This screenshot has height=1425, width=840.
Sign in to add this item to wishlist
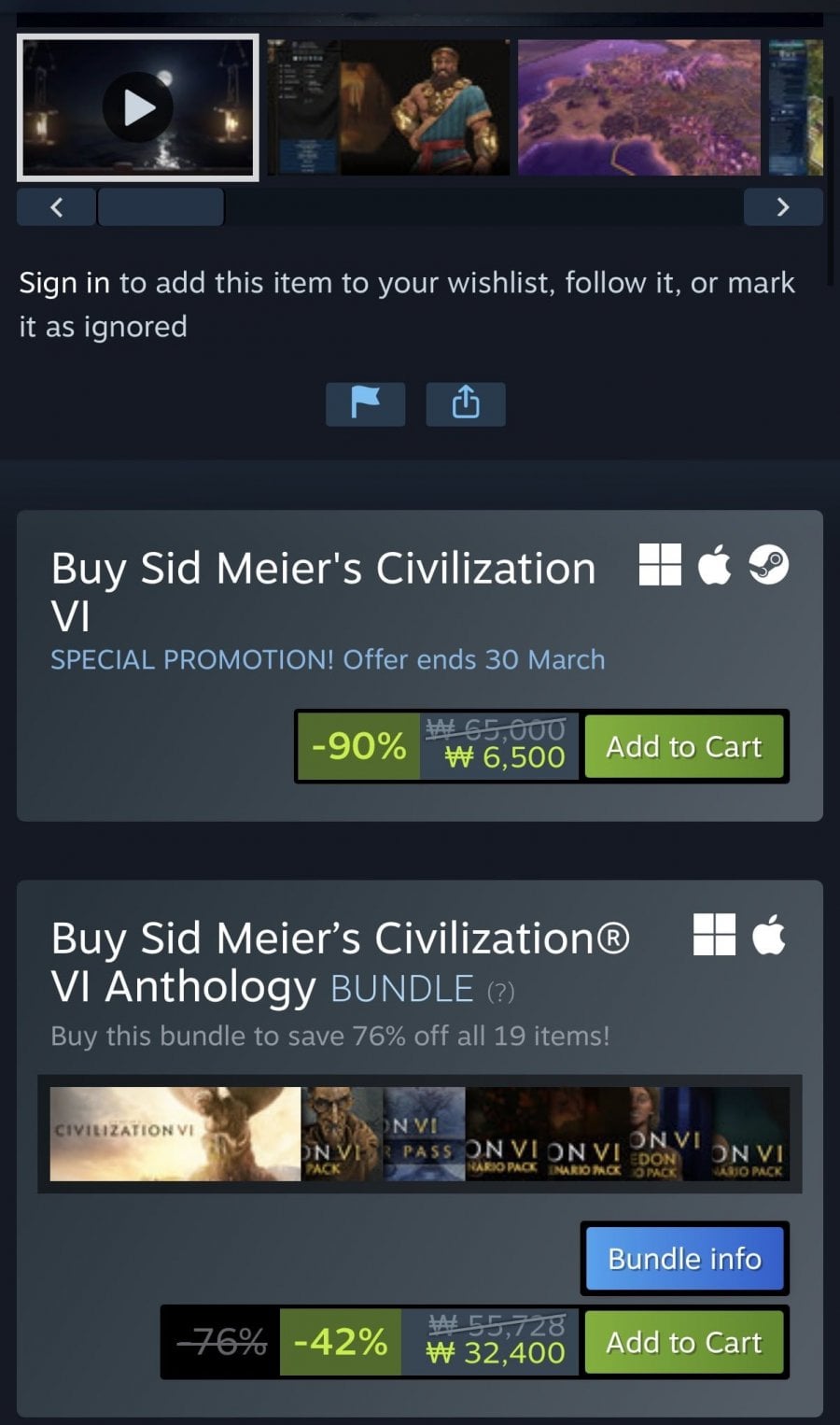[65, 282]
